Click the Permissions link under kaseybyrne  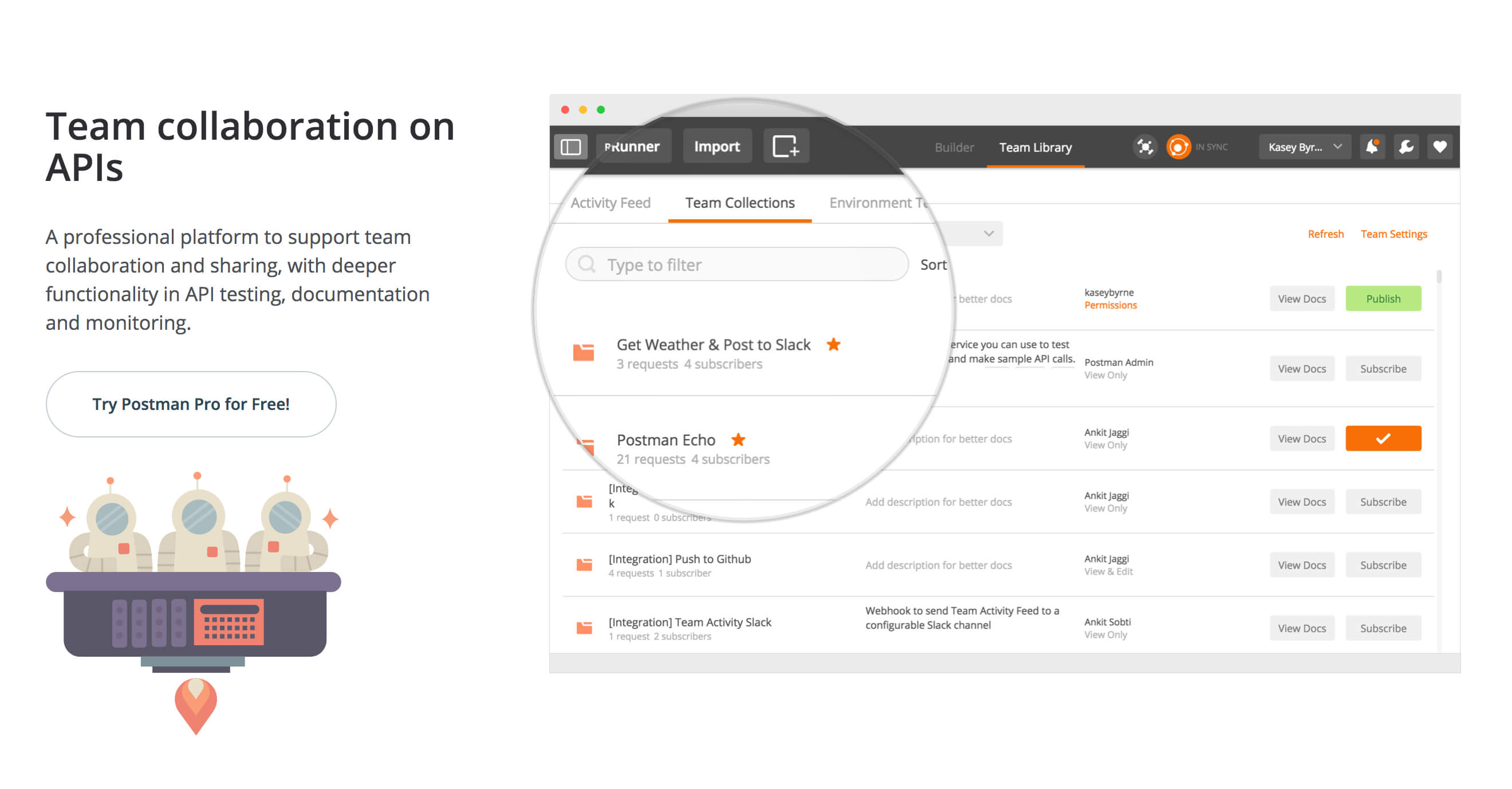pyautogui.click(x=1110, y=305)
